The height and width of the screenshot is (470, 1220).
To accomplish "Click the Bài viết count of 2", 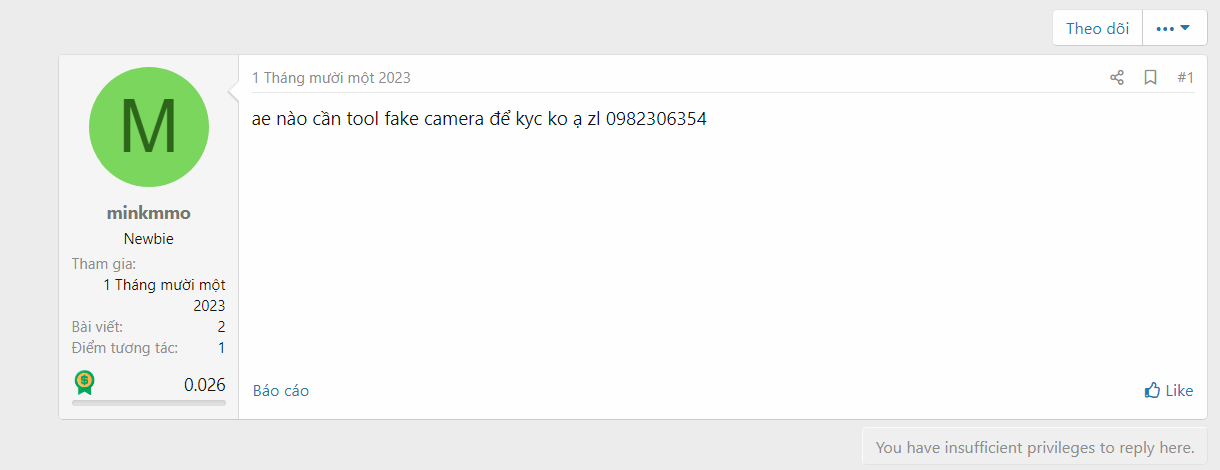I will click(221, 327).
